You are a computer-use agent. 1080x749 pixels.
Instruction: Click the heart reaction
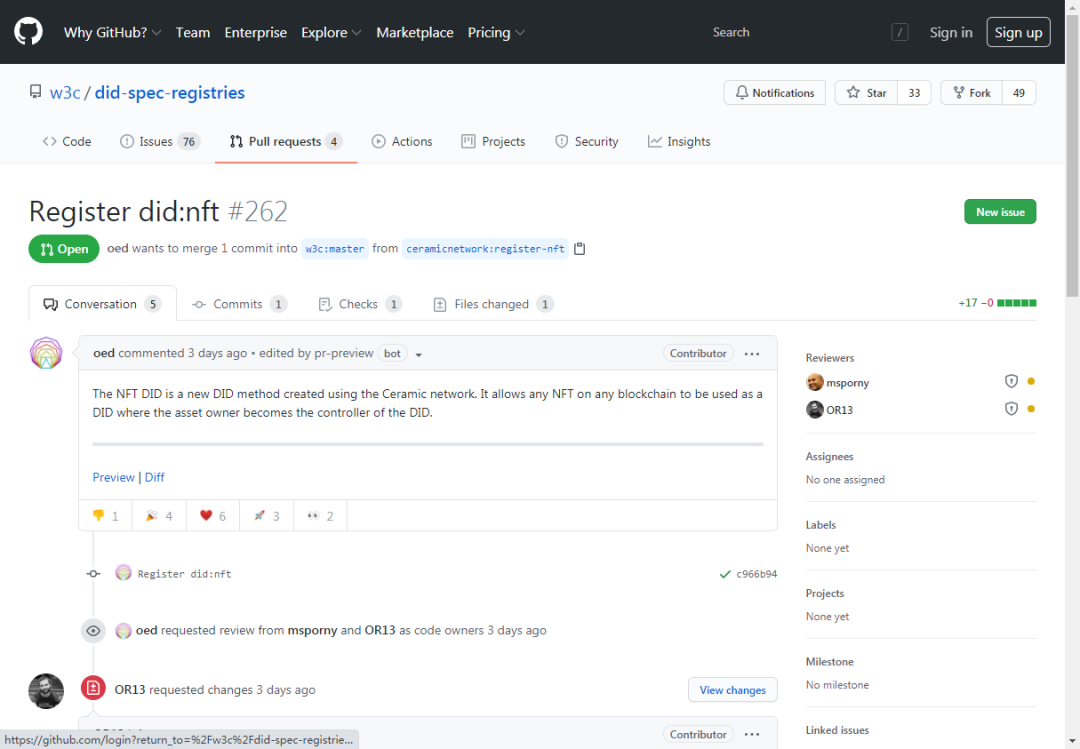pyautogui.click(x=213, y=515)
